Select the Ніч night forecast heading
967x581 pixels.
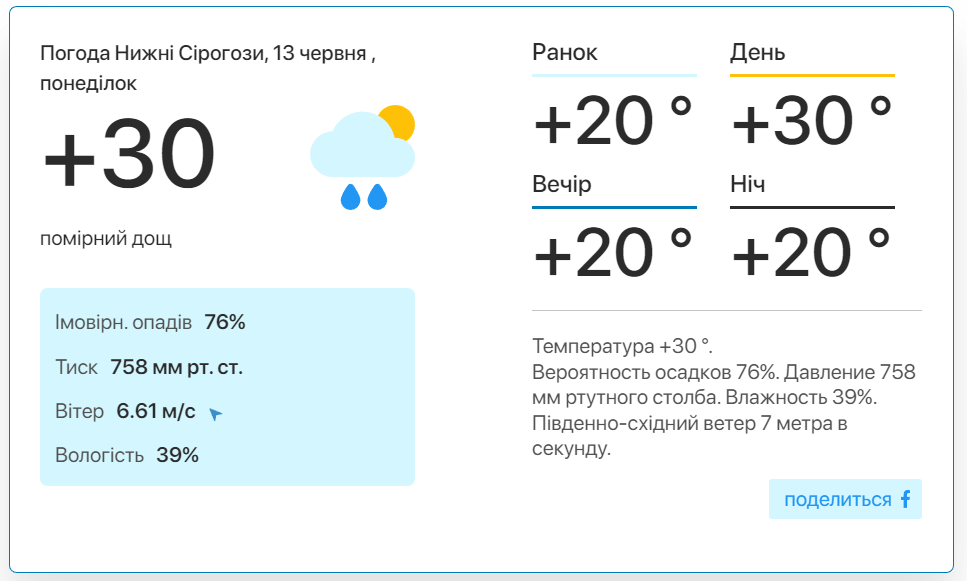pos(747,184)
